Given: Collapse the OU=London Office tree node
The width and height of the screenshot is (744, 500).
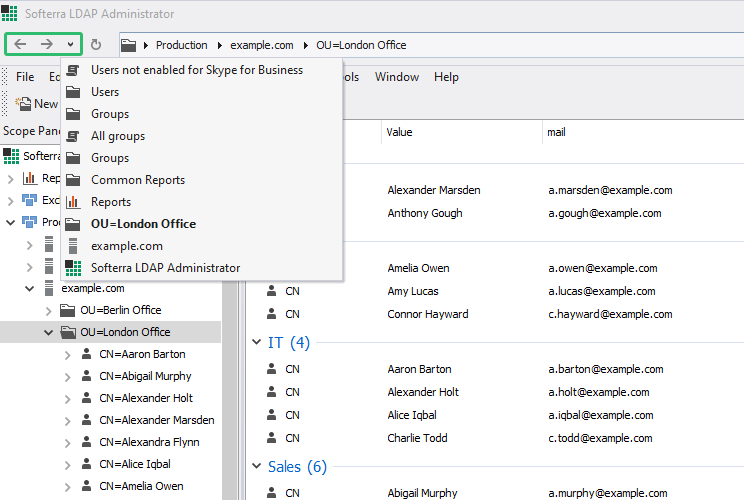Looking at the screenshot, I should click(48, 333).
